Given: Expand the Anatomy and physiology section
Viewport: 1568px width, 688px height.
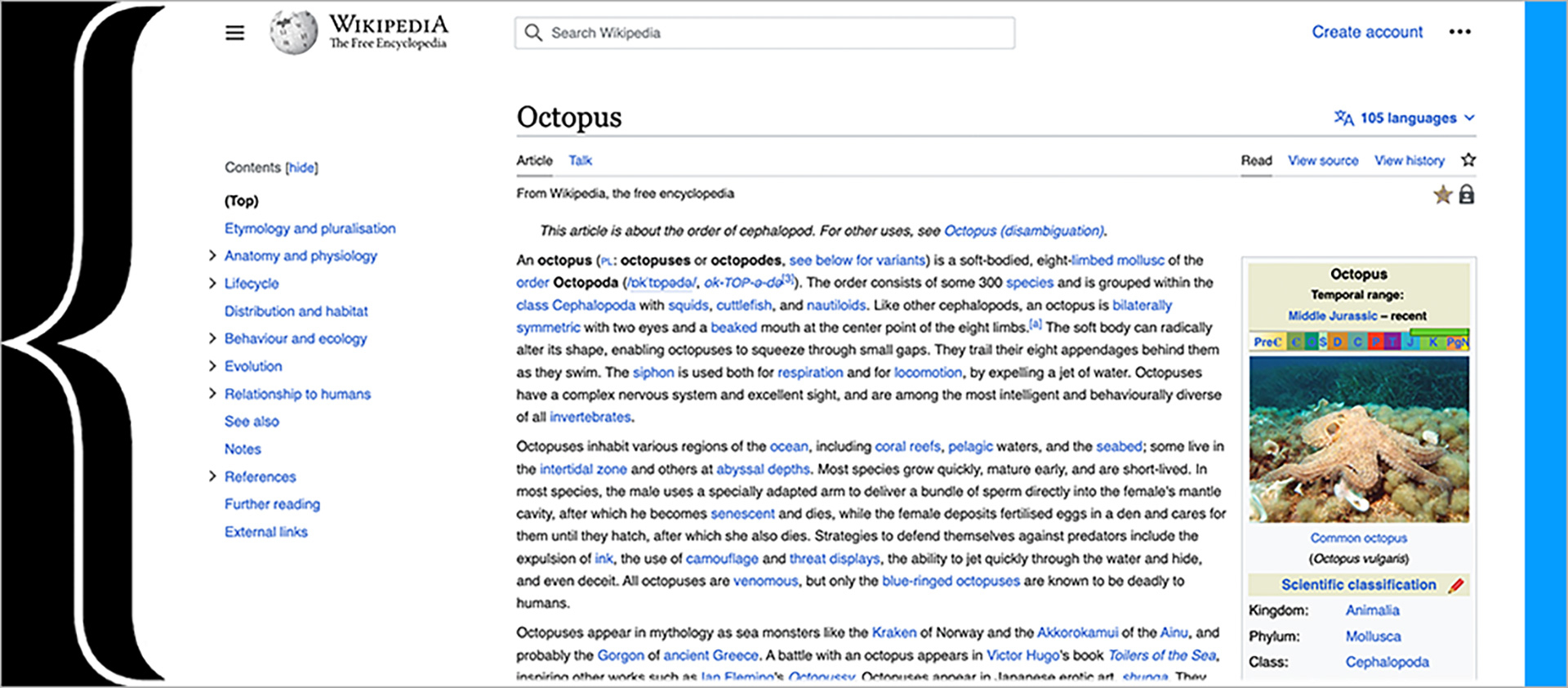Looking at the screenshot, I should (x=212, y=256).
